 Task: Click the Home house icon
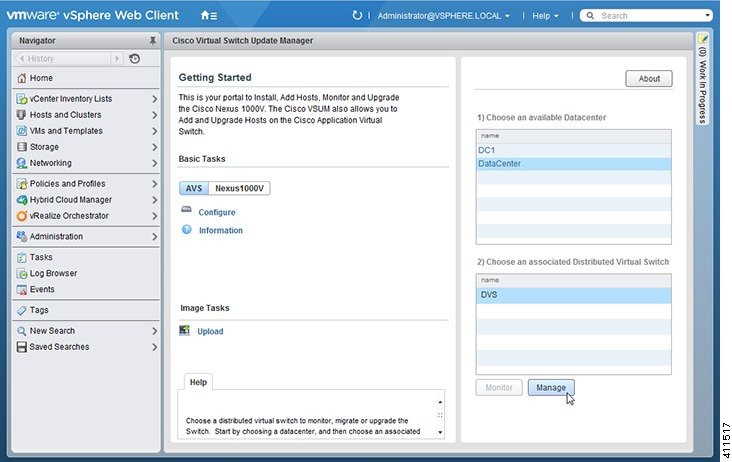[21, 78]
